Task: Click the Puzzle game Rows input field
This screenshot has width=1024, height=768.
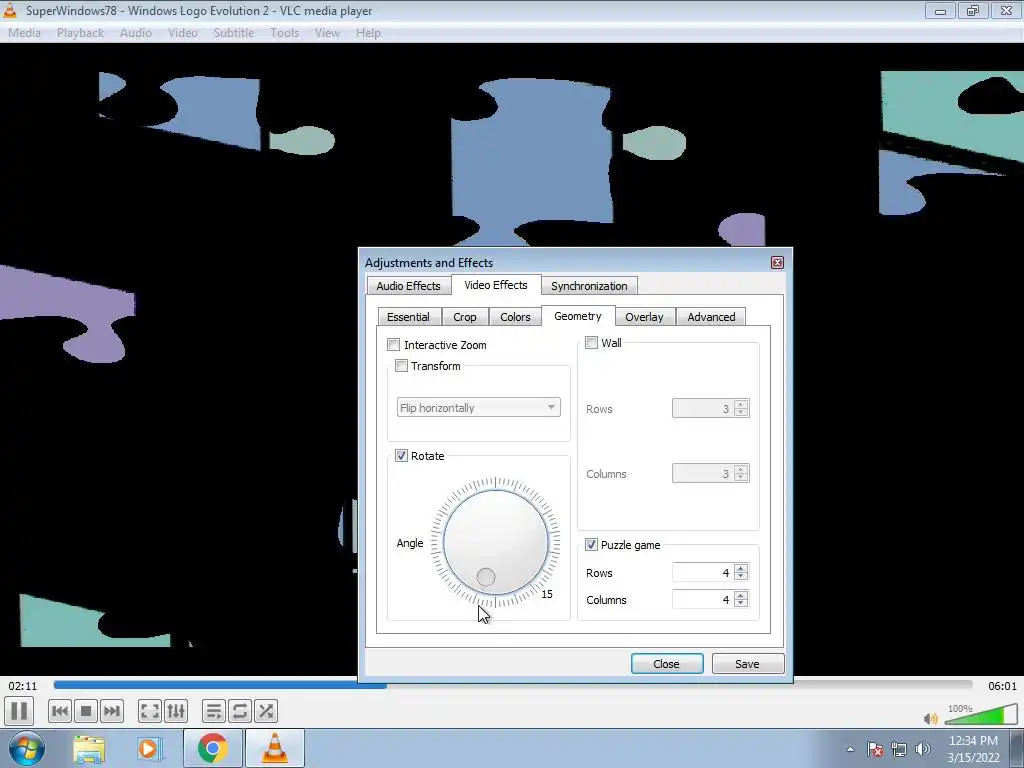Action: coord(703,573)
